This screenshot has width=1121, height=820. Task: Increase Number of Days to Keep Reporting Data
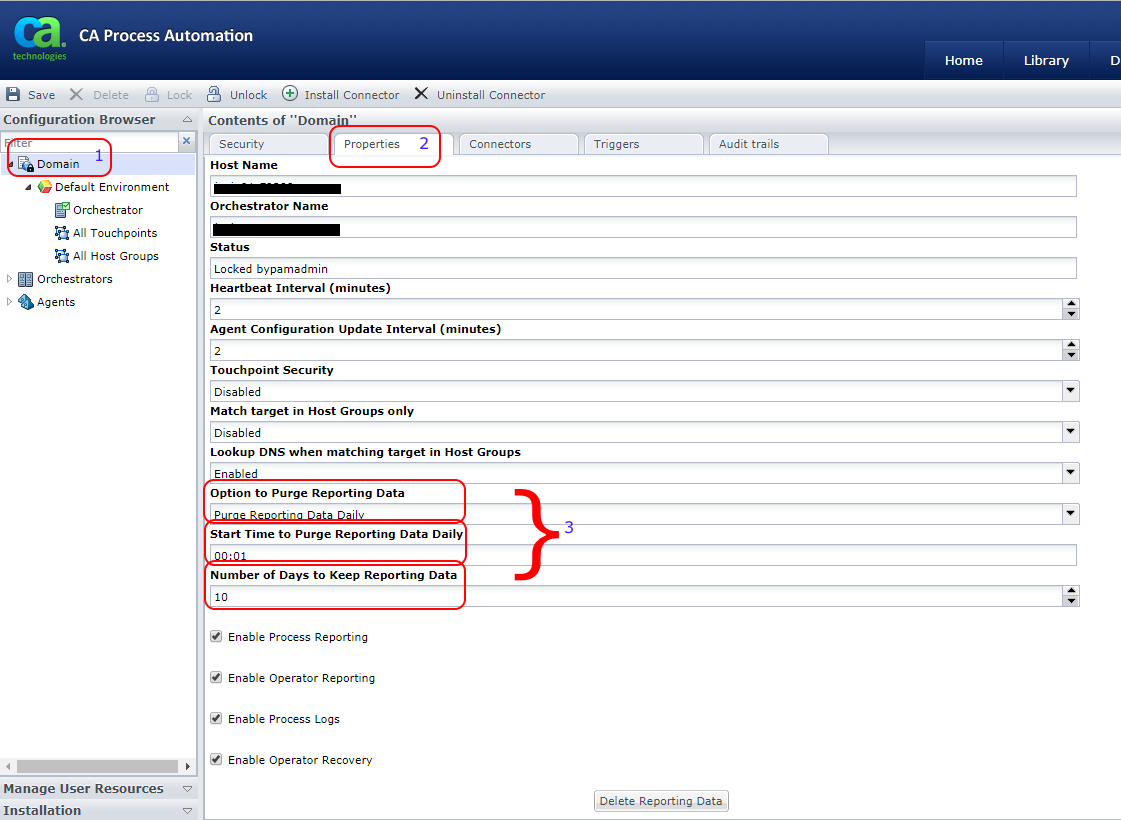coord(1071,591)
